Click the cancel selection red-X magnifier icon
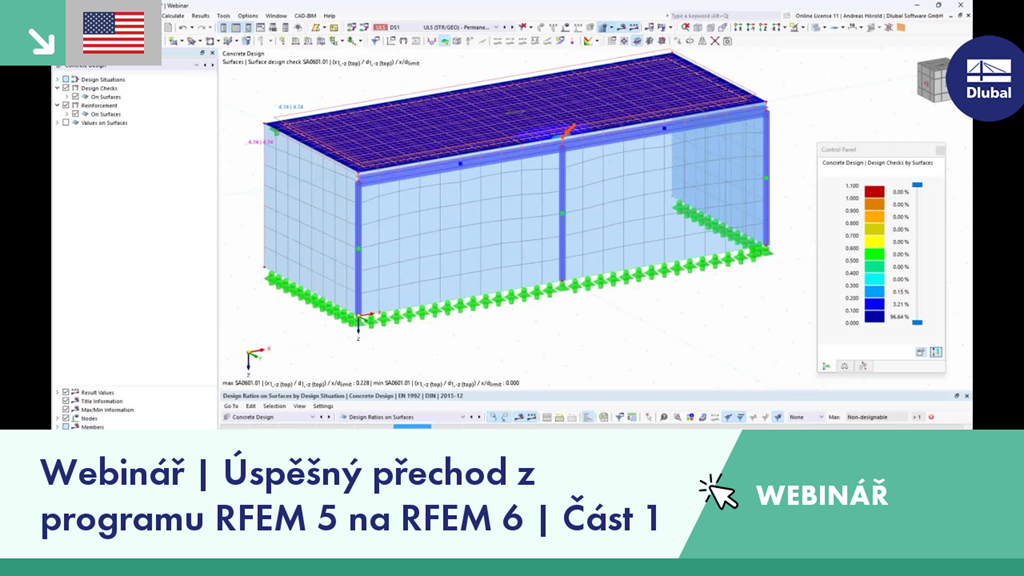Image resolution: width=1024 pixels, height=576 pixels. point(685,27)
